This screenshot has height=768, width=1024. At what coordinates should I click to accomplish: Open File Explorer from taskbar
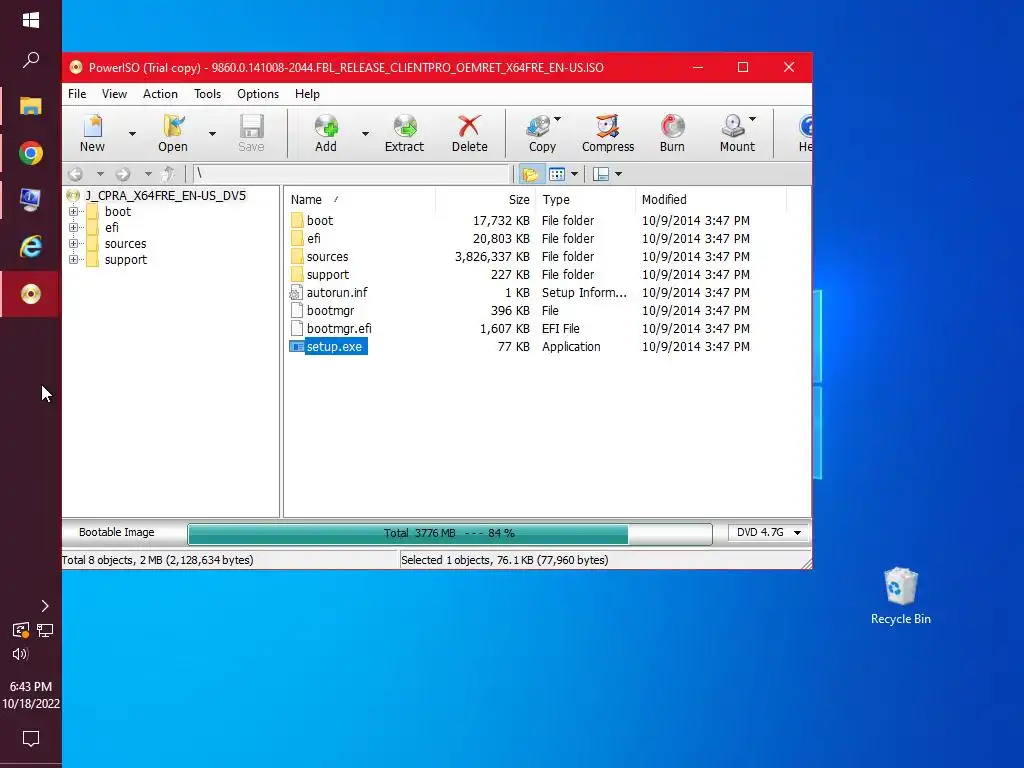pyautogui.click(x=31, y=106)
